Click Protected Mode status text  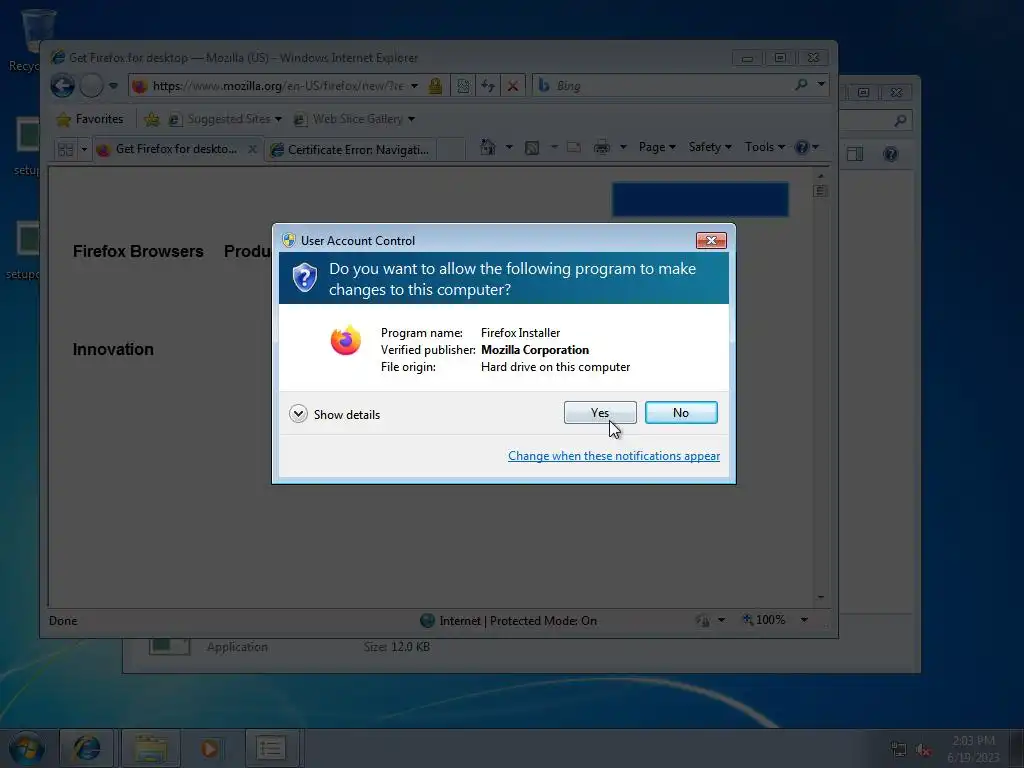[543, 620]
